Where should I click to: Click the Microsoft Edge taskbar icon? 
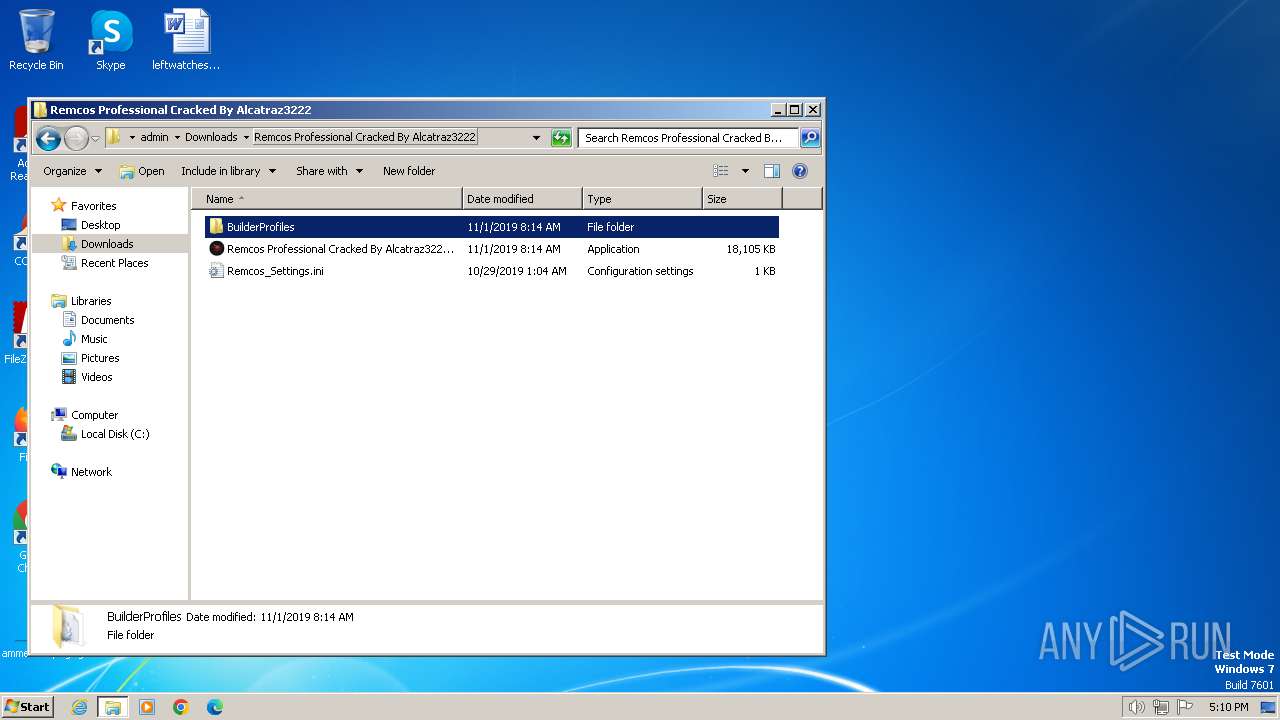click(215, 707)
